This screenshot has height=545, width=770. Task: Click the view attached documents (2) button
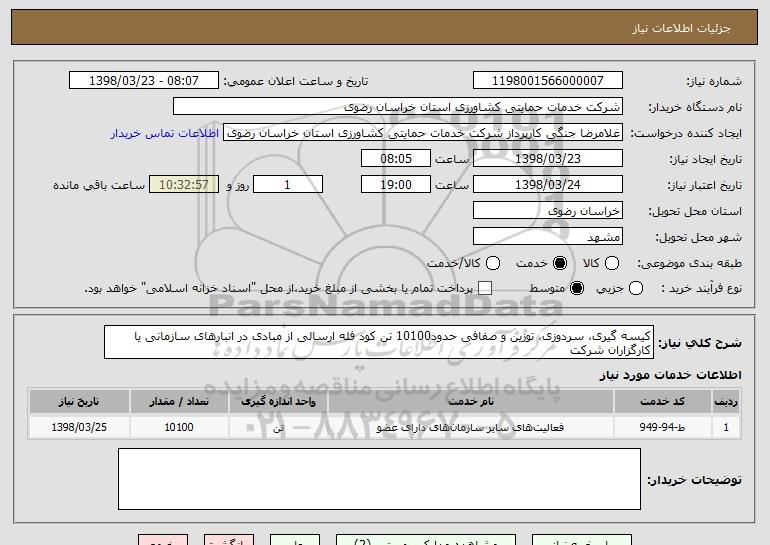point(426,540)
